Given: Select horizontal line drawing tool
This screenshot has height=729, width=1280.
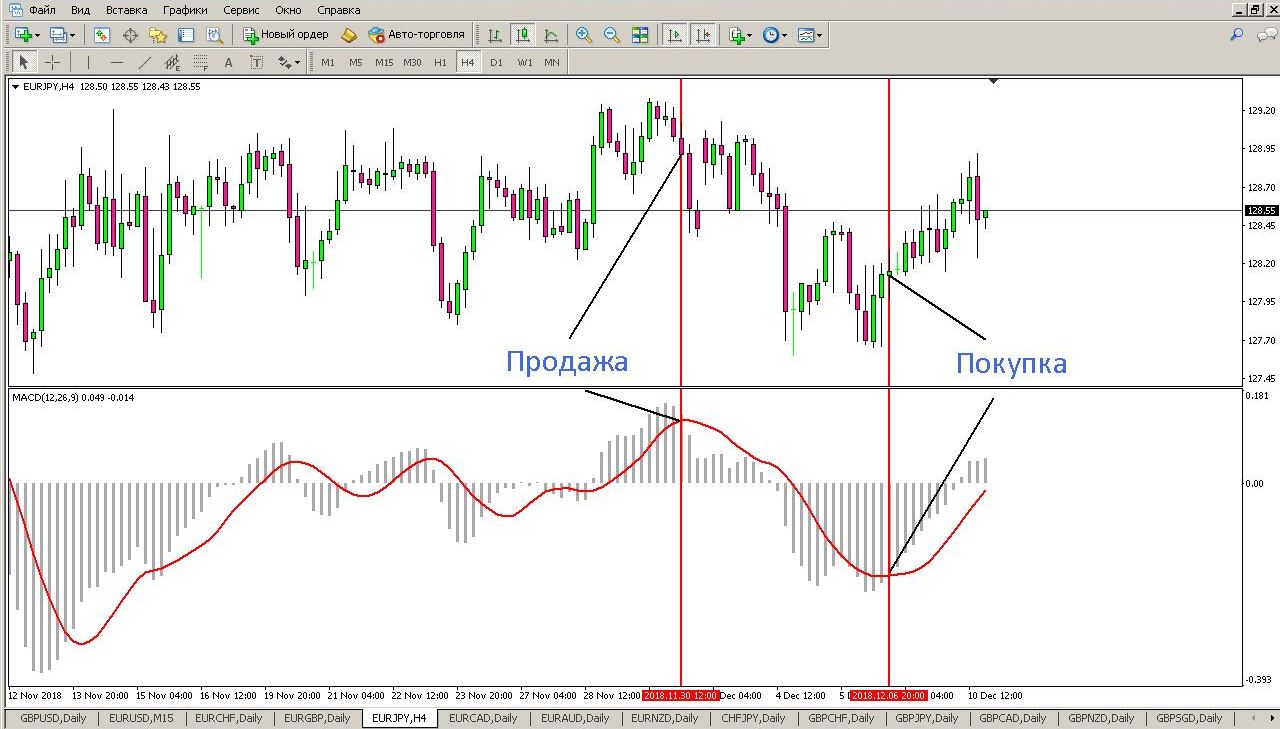Looking at the screenshot, I should 117,62.
